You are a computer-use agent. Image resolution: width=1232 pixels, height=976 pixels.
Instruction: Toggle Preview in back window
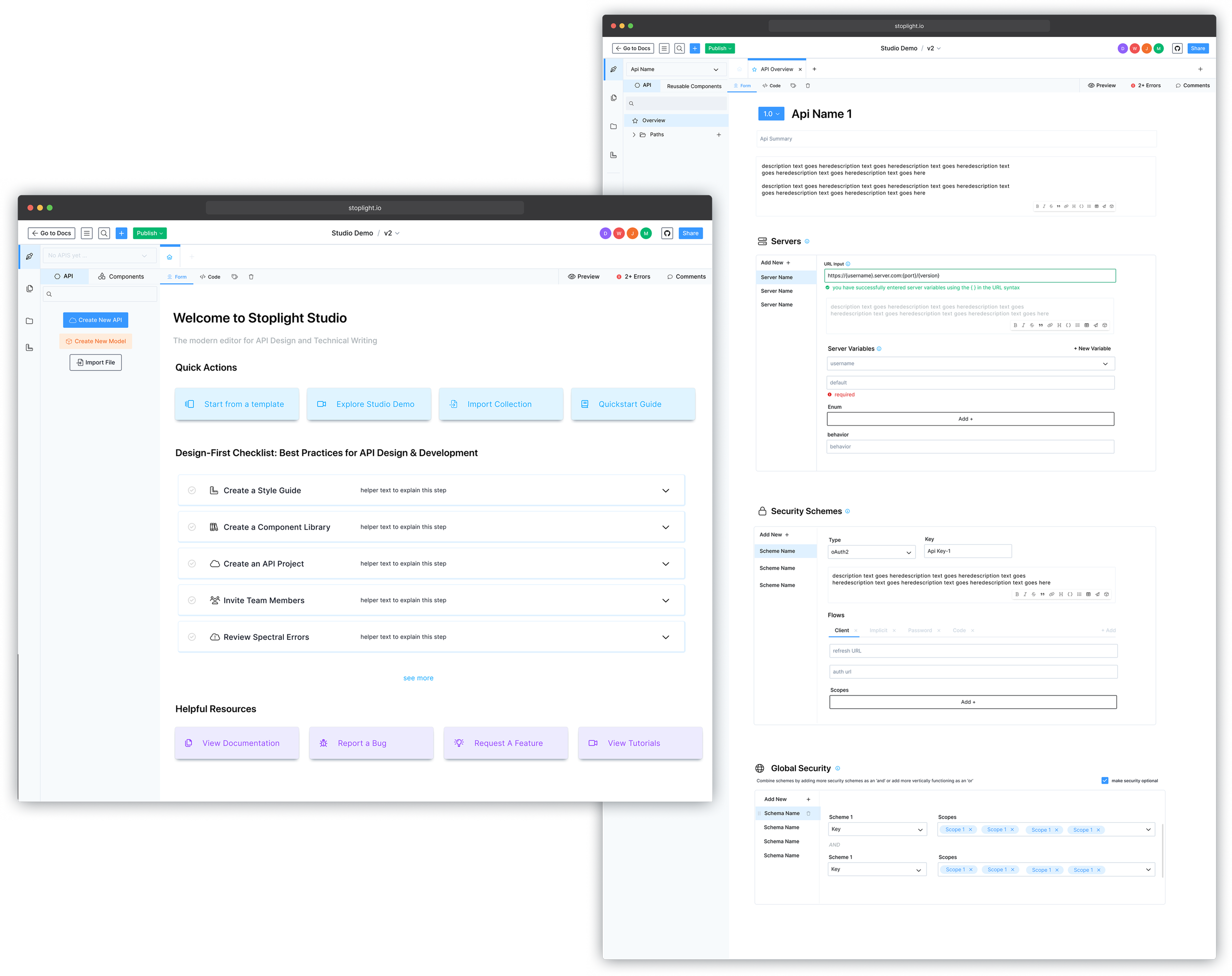(1102, 86)
